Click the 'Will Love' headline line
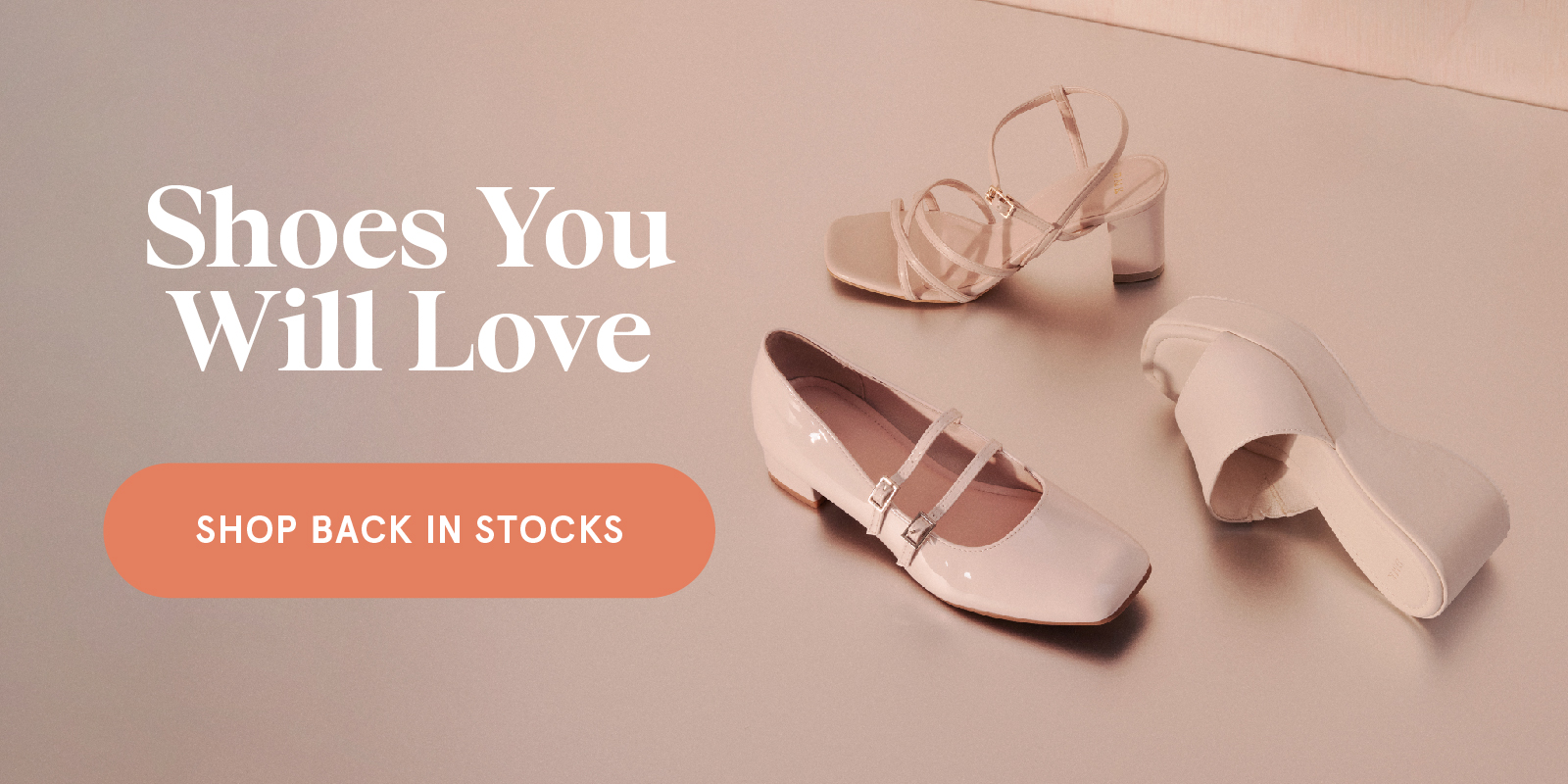The image size is (1568, 784). point(413,330)
